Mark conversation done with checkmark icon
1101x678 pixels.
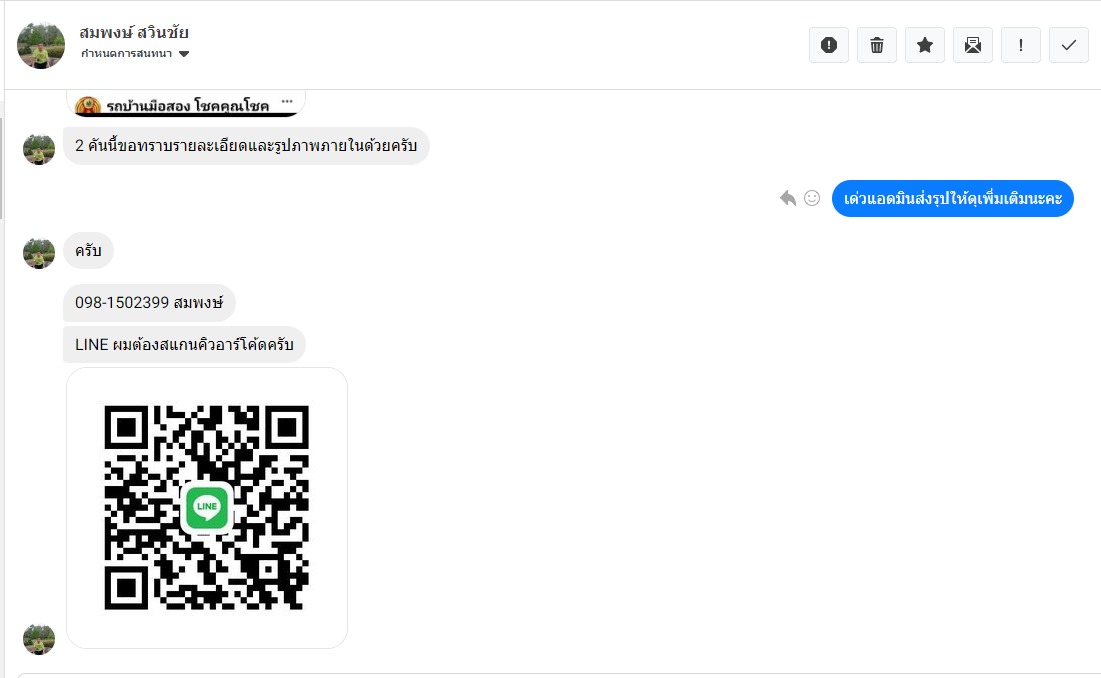click(1068, 45)
